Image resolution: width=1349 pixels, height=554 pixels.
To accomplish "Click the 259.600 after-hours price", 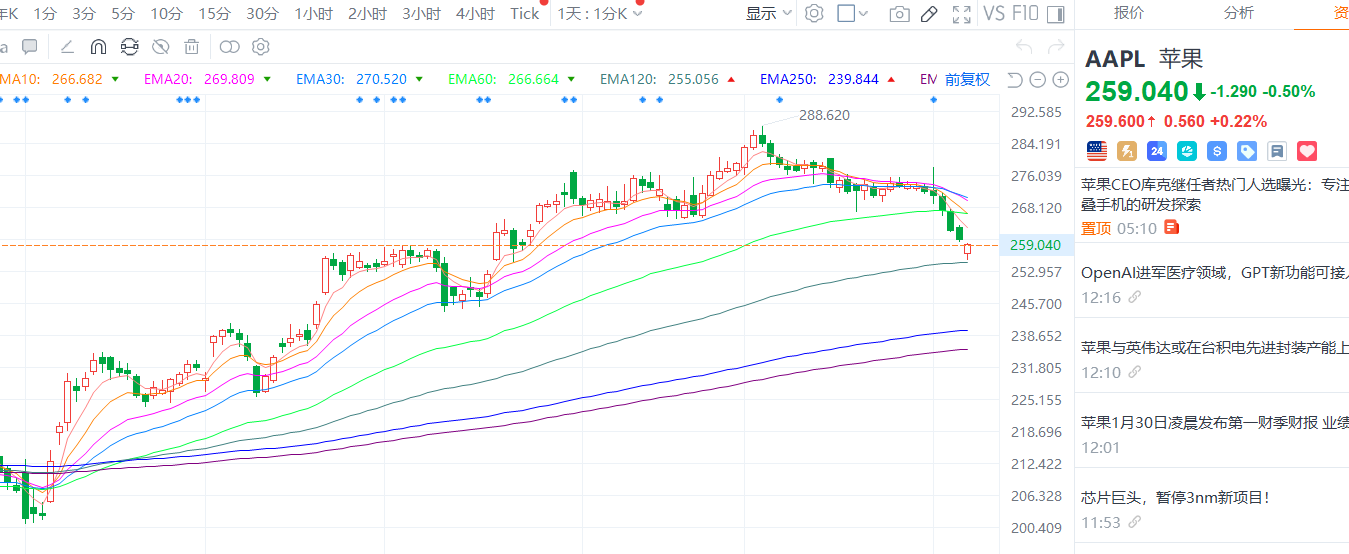I will click(1115, 121).
